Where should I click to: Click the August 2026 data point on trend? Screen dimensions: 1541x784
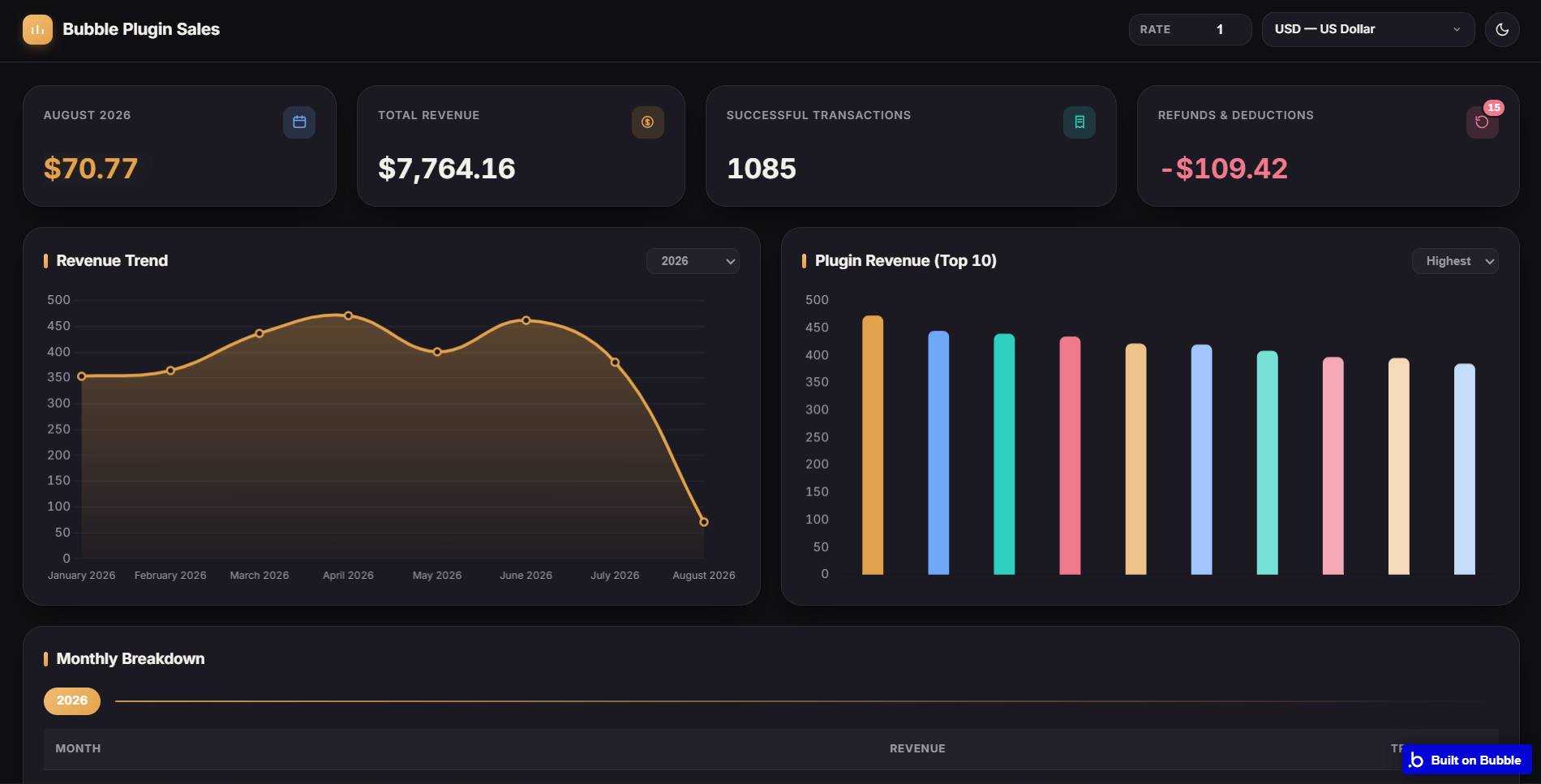[x=704, y=522]
